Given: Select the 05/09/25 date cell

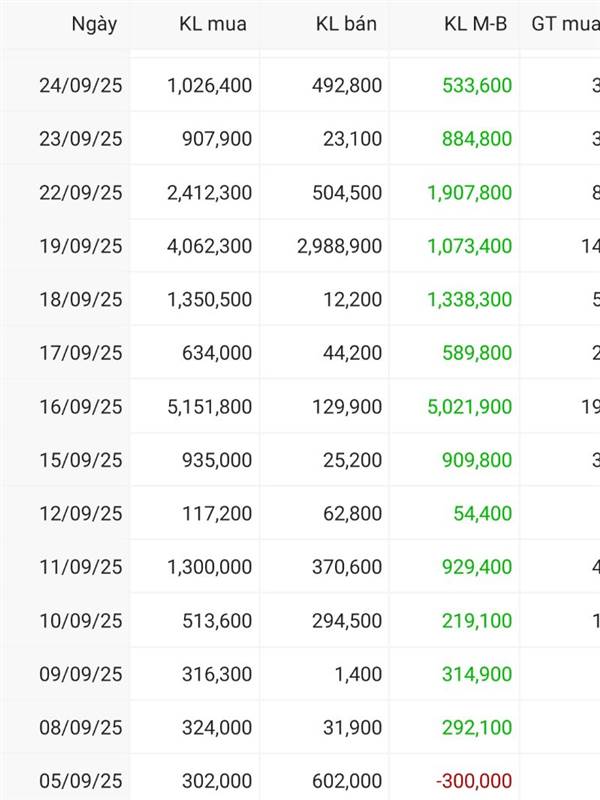Looking at the screenshot, I should pos(81,781).
